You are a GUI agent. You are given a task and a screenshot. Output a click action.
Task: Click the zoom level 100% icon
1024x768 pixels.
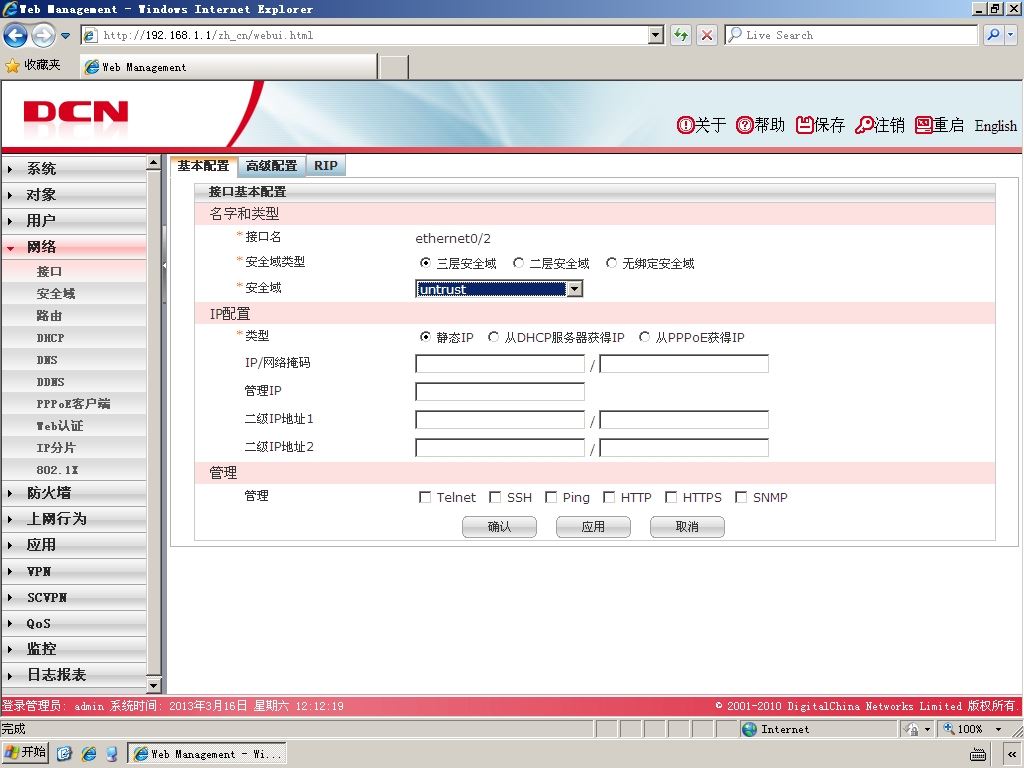pos(949,729)
